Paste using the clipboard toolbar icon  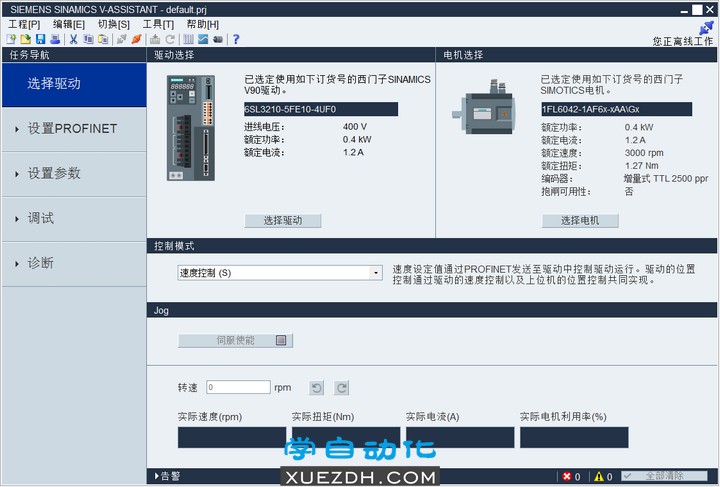103,39
